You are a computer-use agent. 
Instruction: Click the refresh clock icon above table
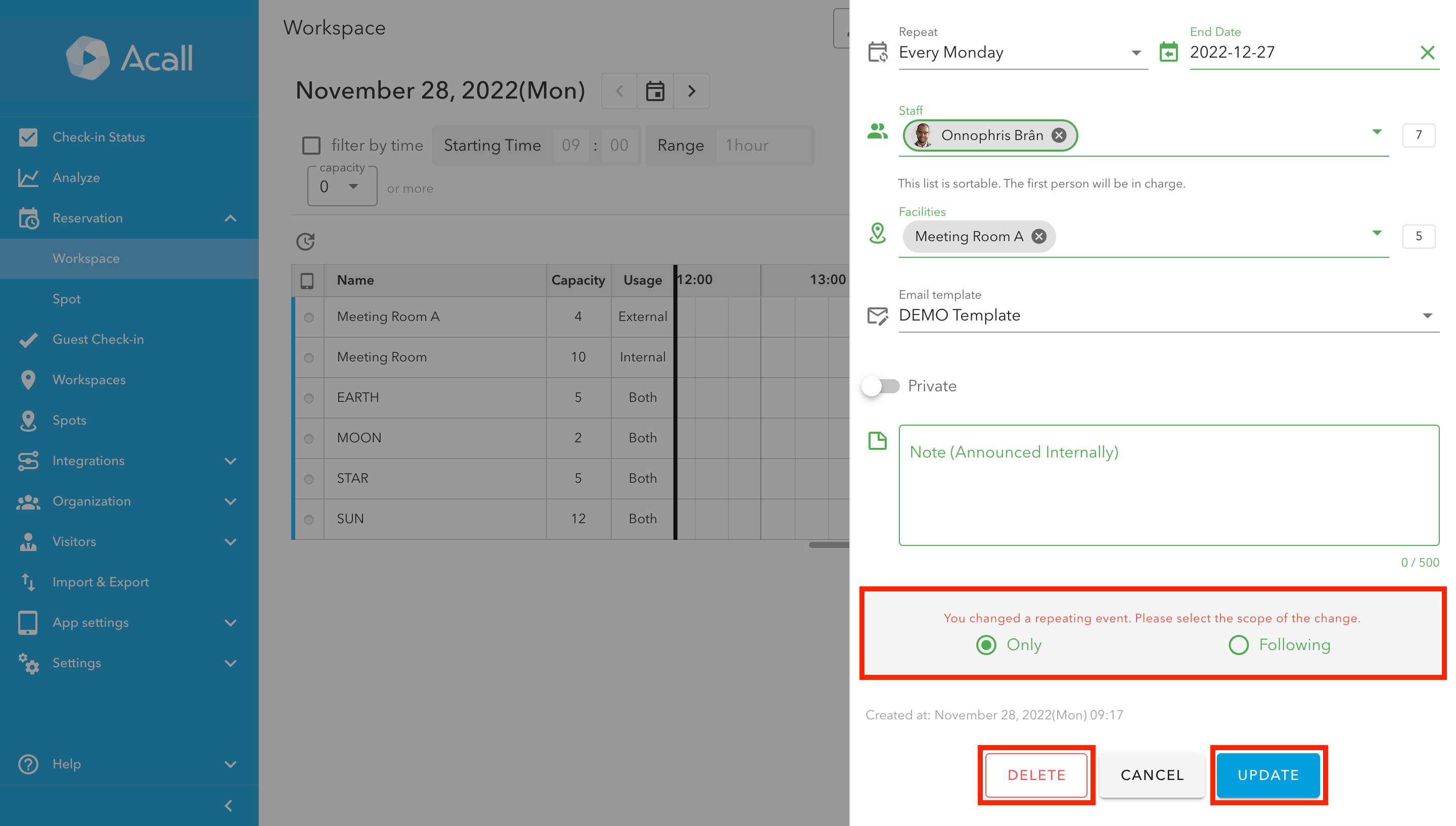305,241
